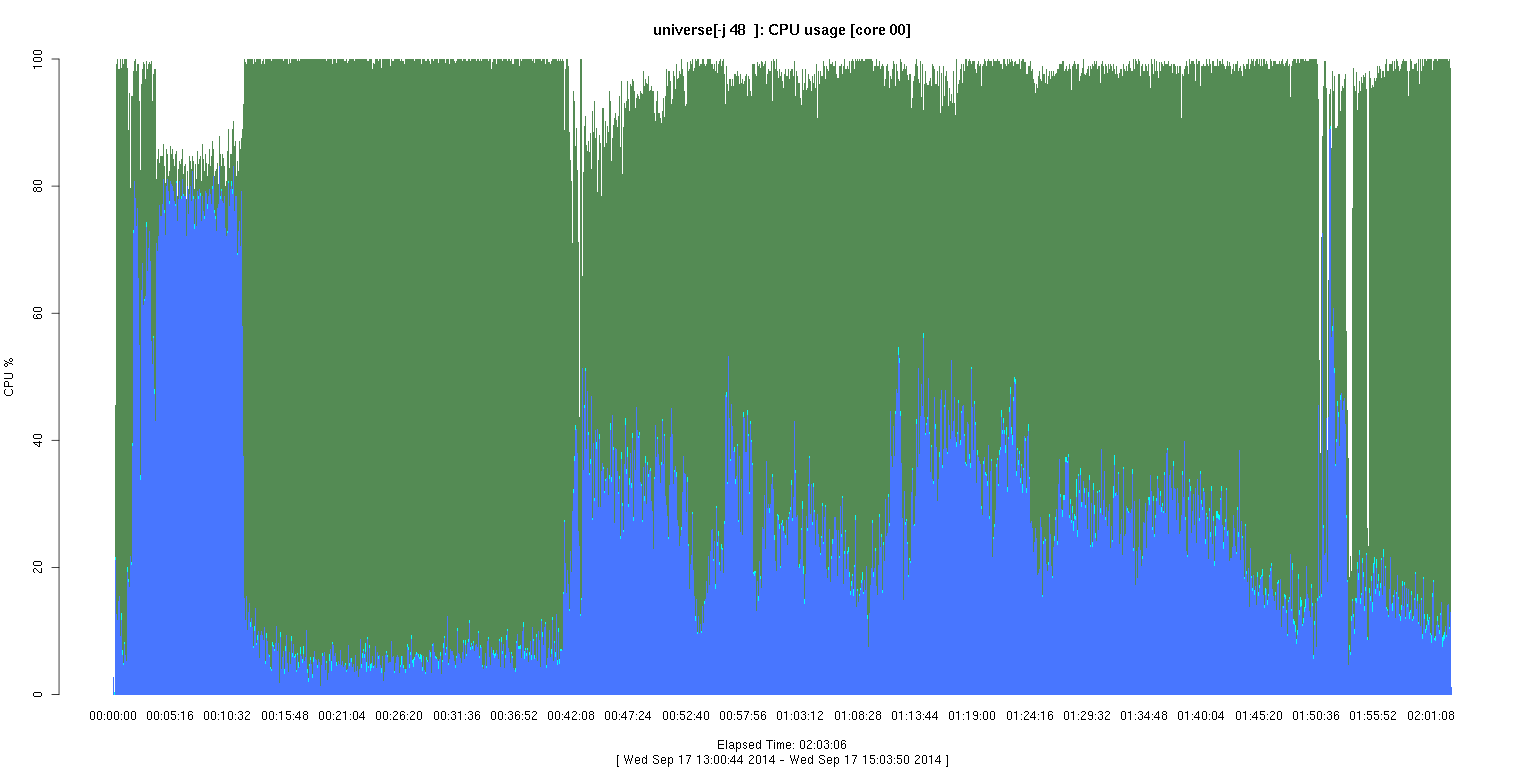Viewport: 1536px width, 768px height.
Task: Click the y-axis value 100
Action: pos(40,60)
